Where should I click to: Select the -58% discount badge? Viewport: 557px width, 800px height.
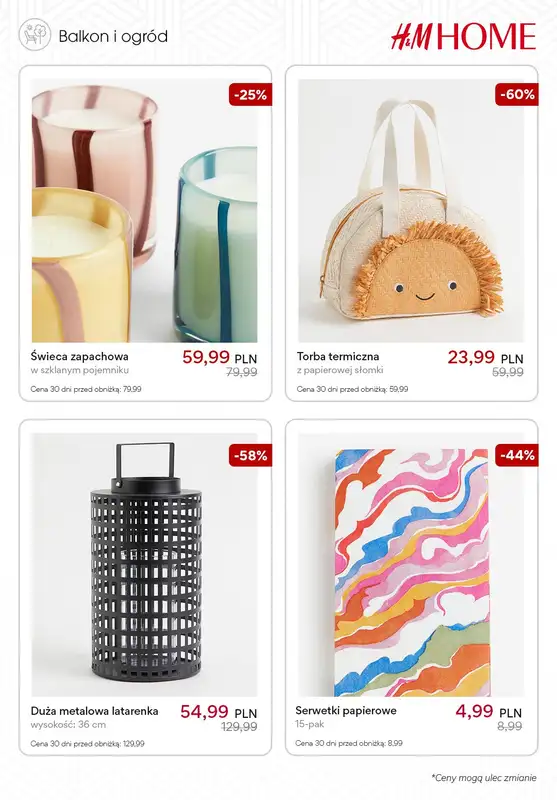coord(250,455)
